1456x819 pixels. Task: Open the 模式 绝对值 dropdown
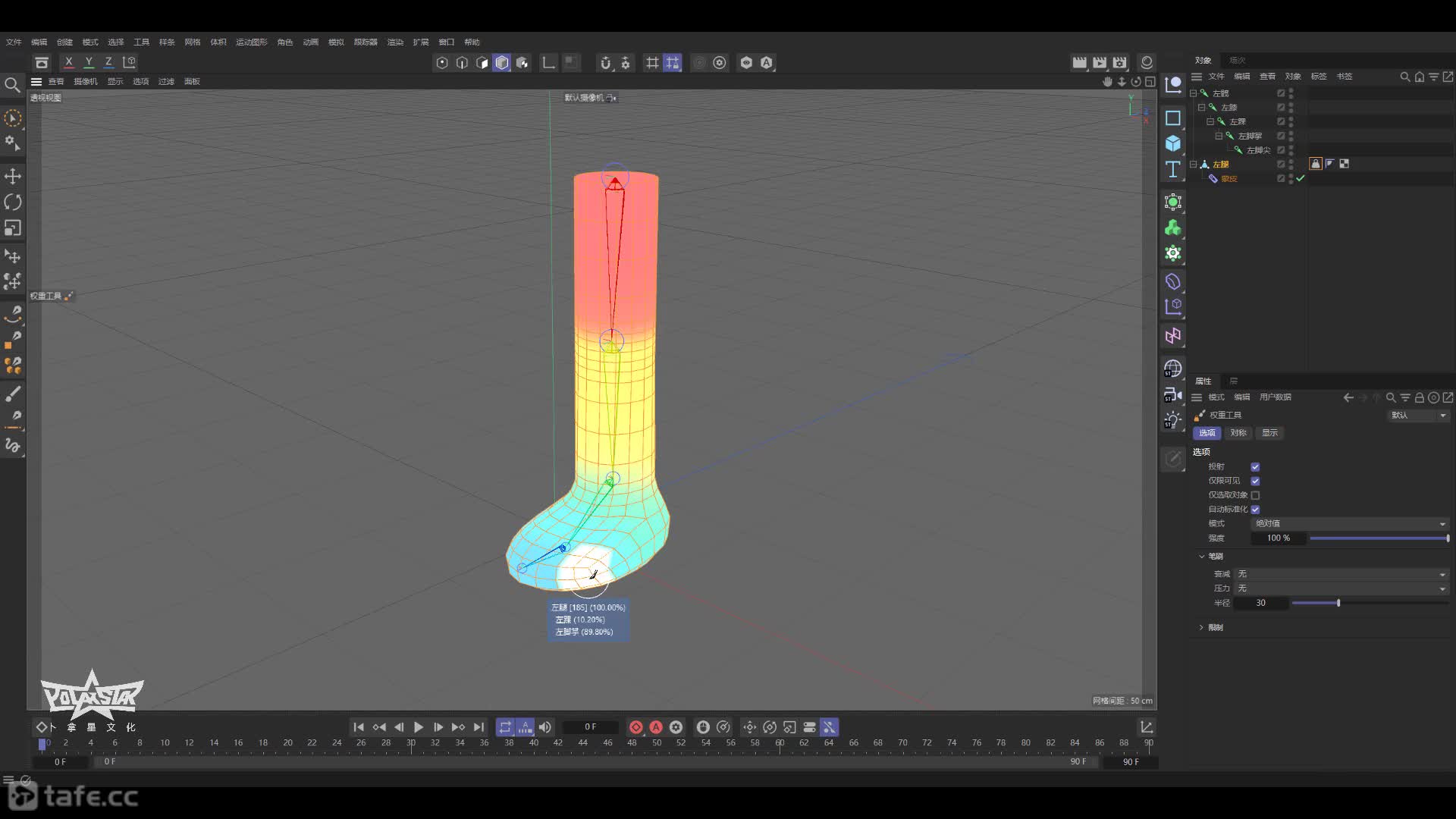pyautogui.click(x=1350, y=524)
